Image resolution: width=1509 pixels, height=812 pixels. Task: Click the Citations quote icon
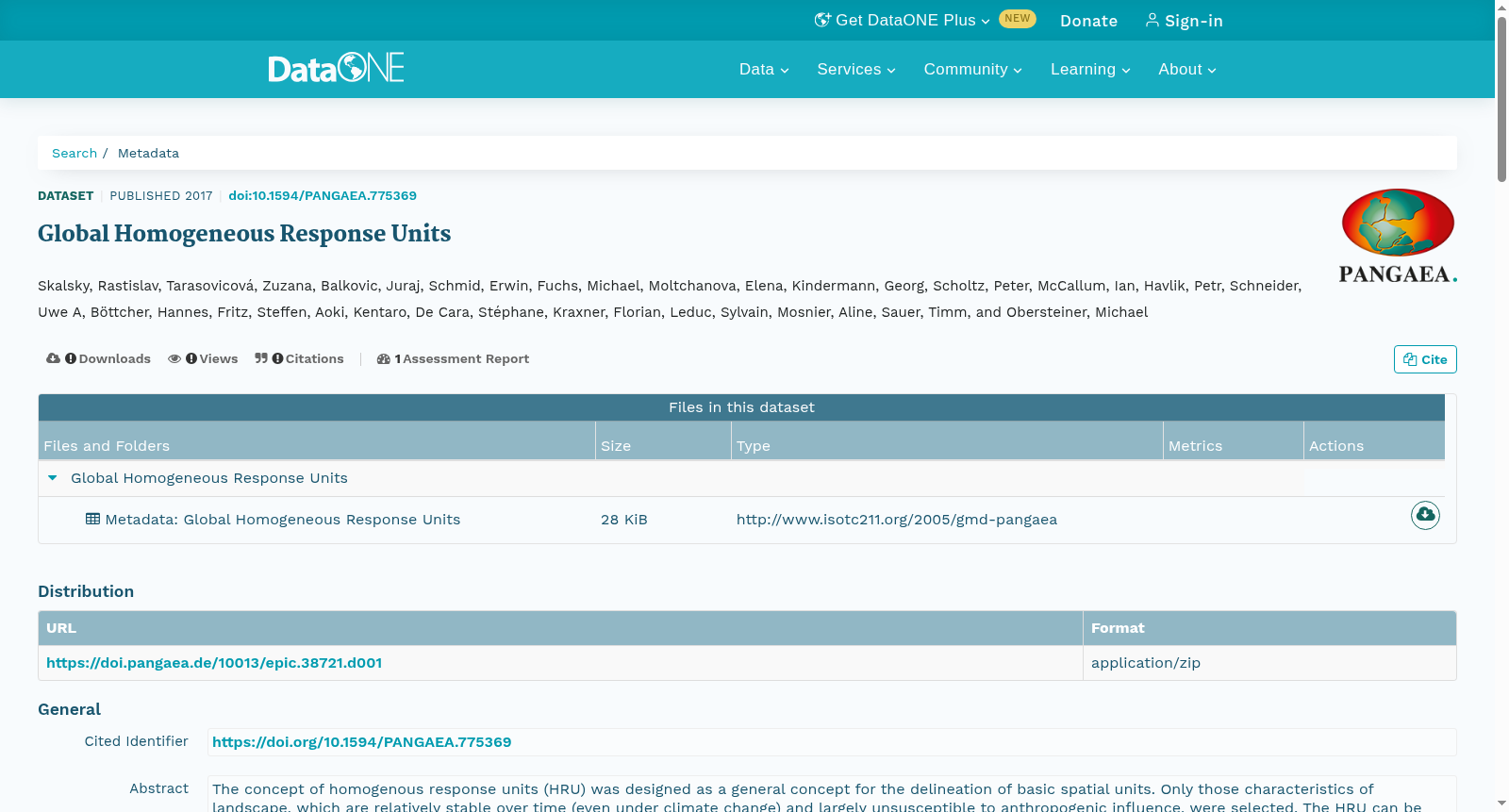[x=261, y=358]
